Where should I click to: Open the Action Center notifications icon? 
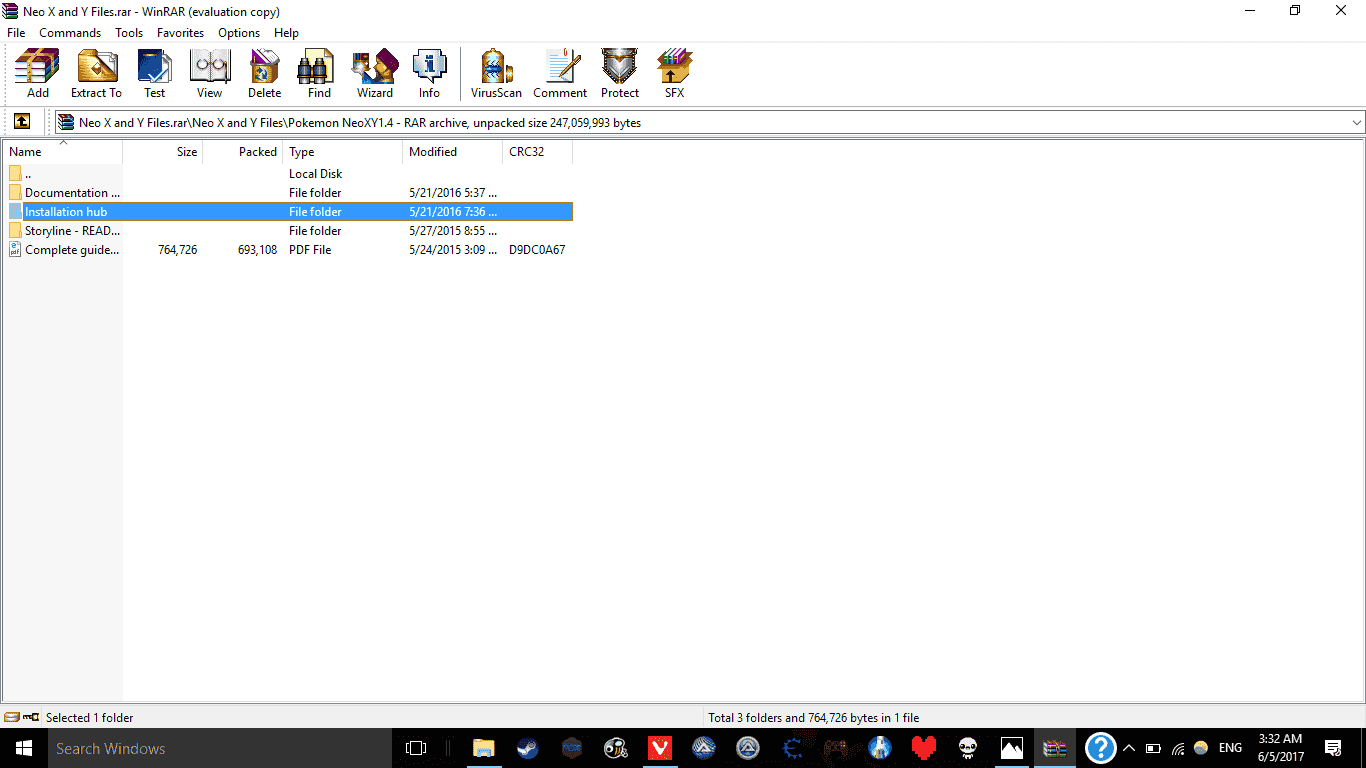click(1333, 748)
